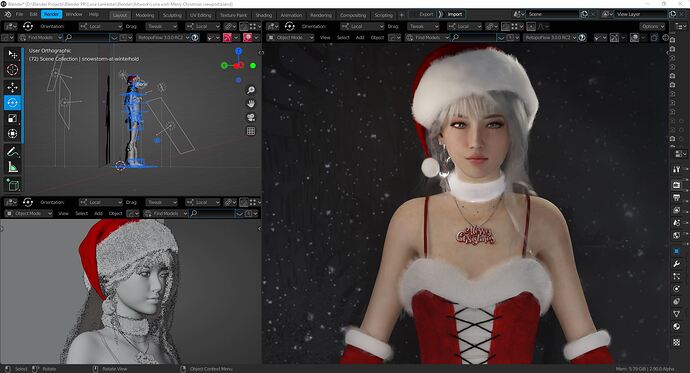Toggle camera view in small viewport
The width and height of the screenshot is (690, 373).
tap(251, 117)
